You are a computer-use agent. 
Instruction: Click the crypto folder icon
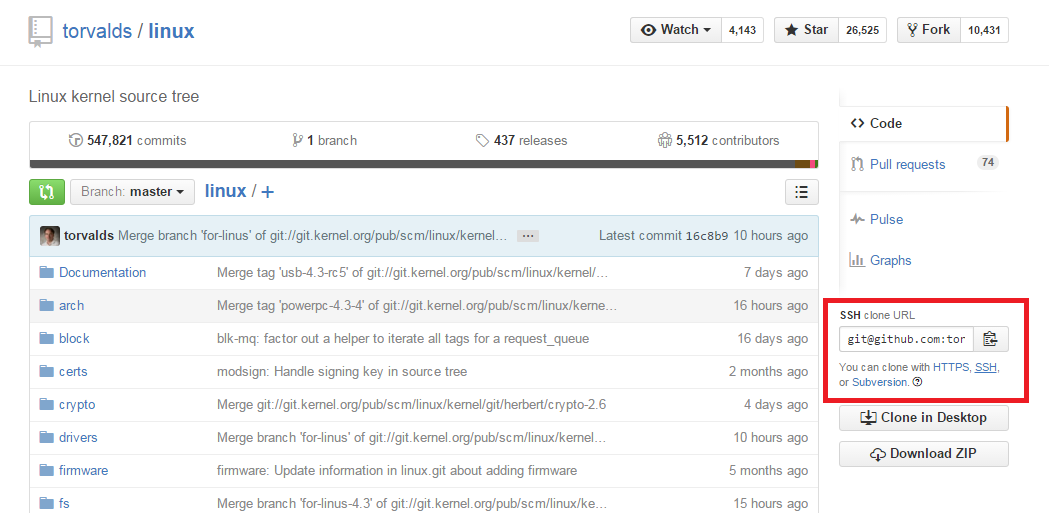46,404
